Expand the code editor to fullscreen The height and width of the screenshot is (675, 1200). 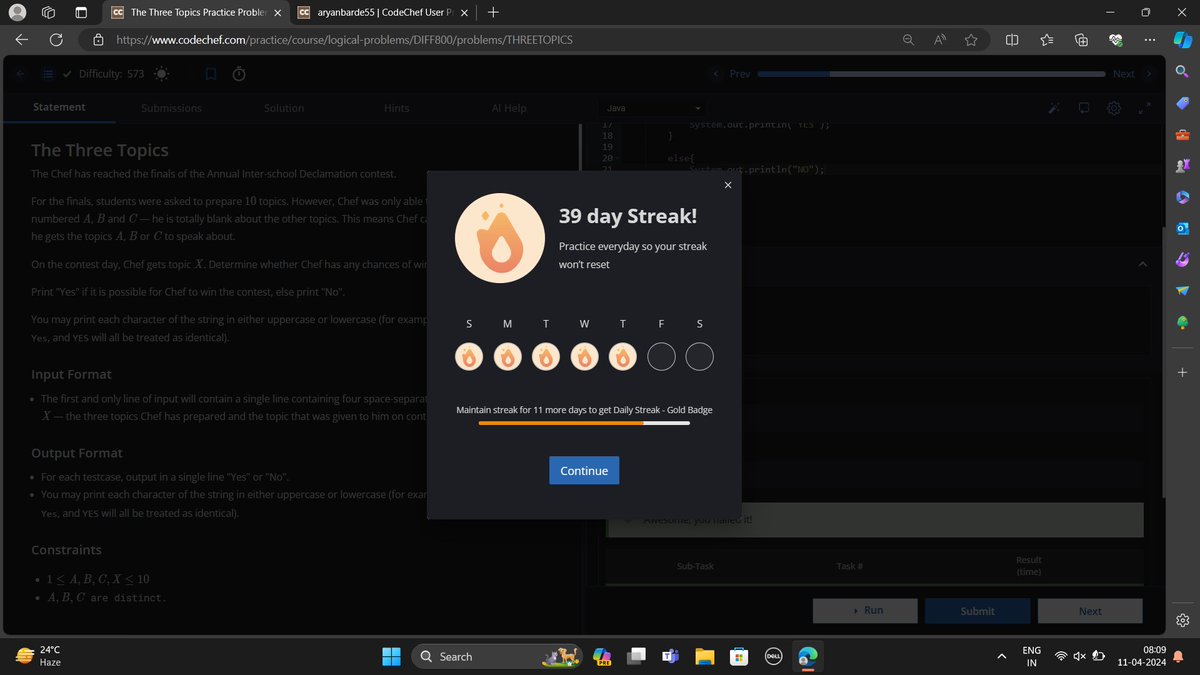coord(1145,108)
